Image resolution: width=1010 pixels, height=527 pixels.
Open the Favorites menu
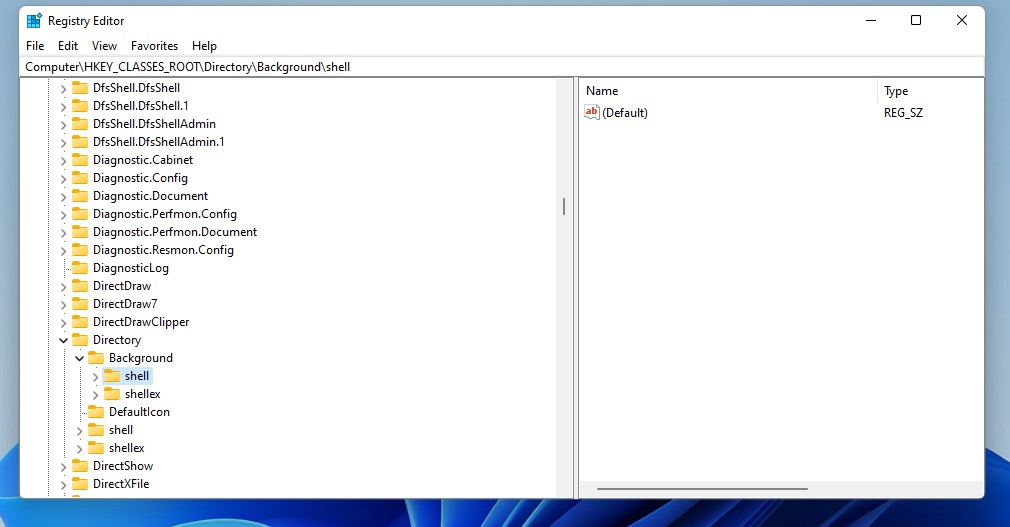[x=154, y=46]
